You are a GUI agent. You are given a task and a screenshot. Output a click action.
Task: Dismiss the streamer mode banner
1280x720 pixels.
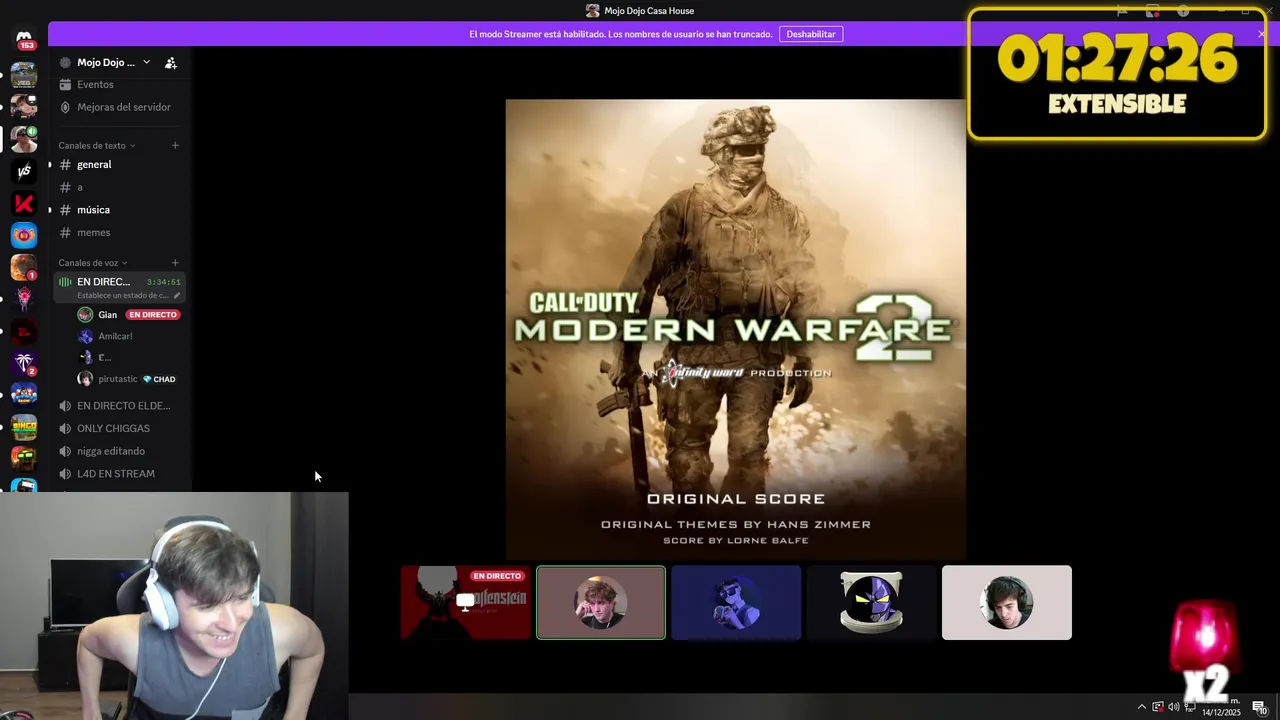1261,34
